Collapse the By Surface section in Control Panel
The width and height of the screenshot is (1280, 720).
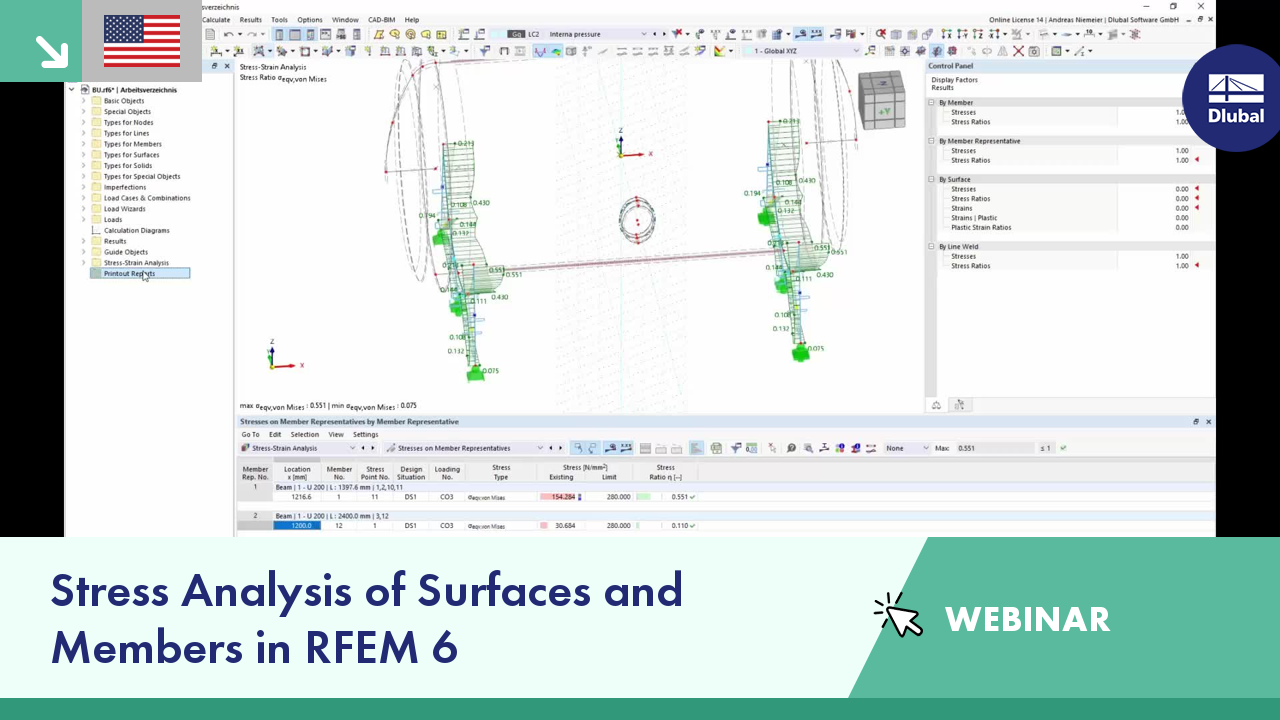[x=932, y=180]
